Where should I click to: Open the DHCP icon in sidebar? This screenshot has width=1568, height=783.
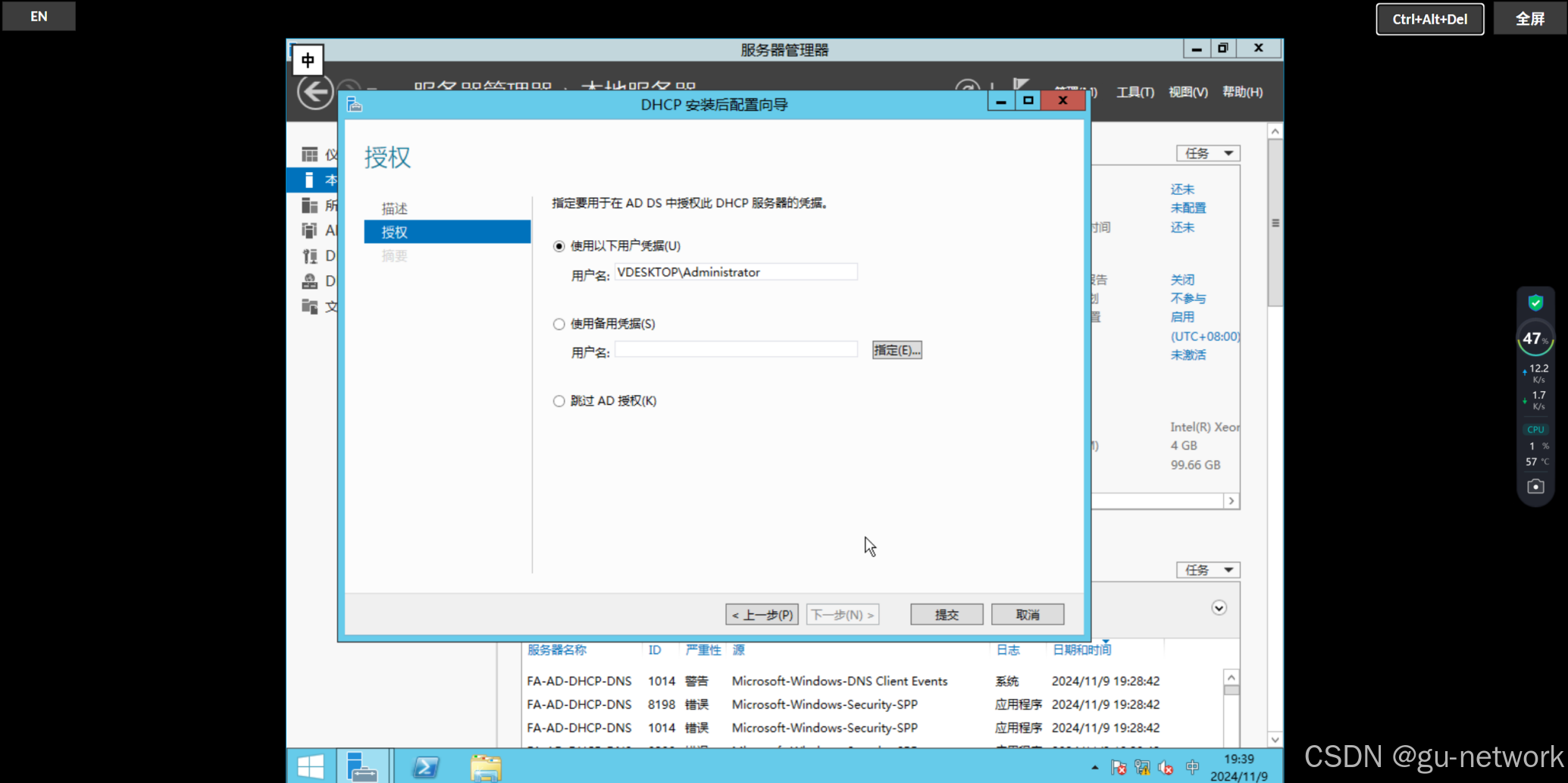(309, 256)
